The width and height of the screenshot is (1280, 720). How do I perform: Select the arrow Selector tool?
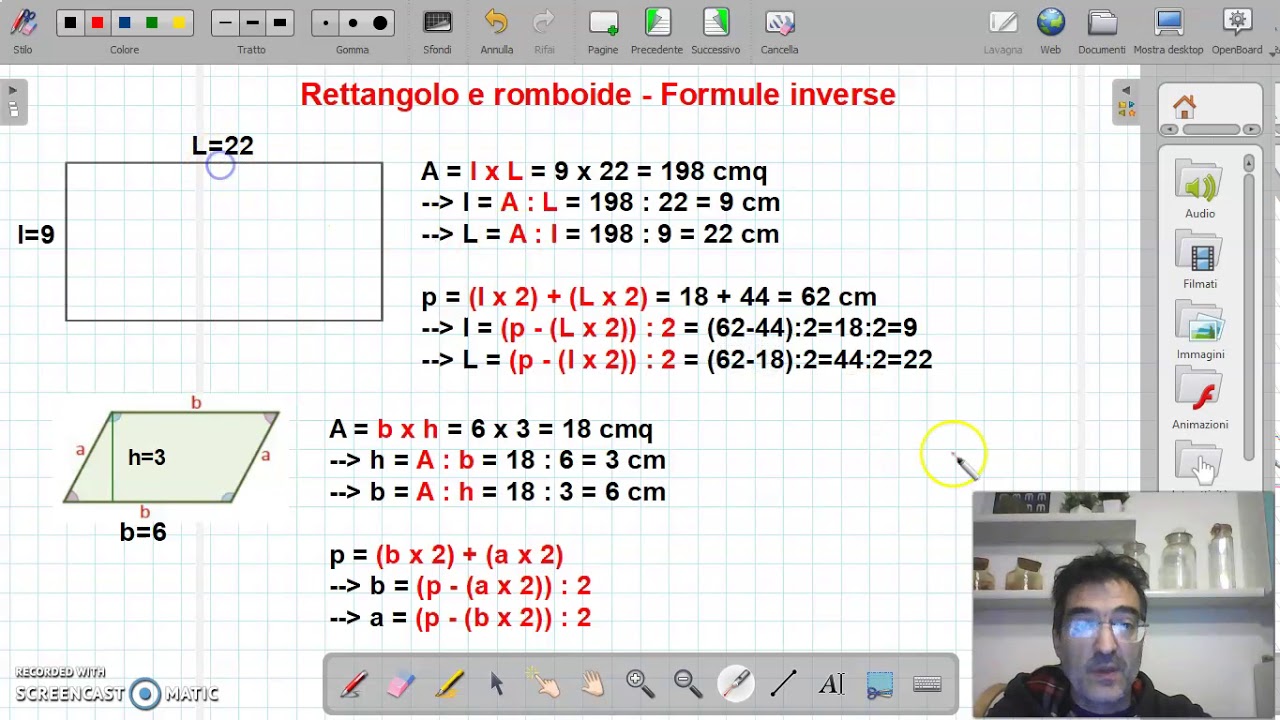tap(497, 684)
